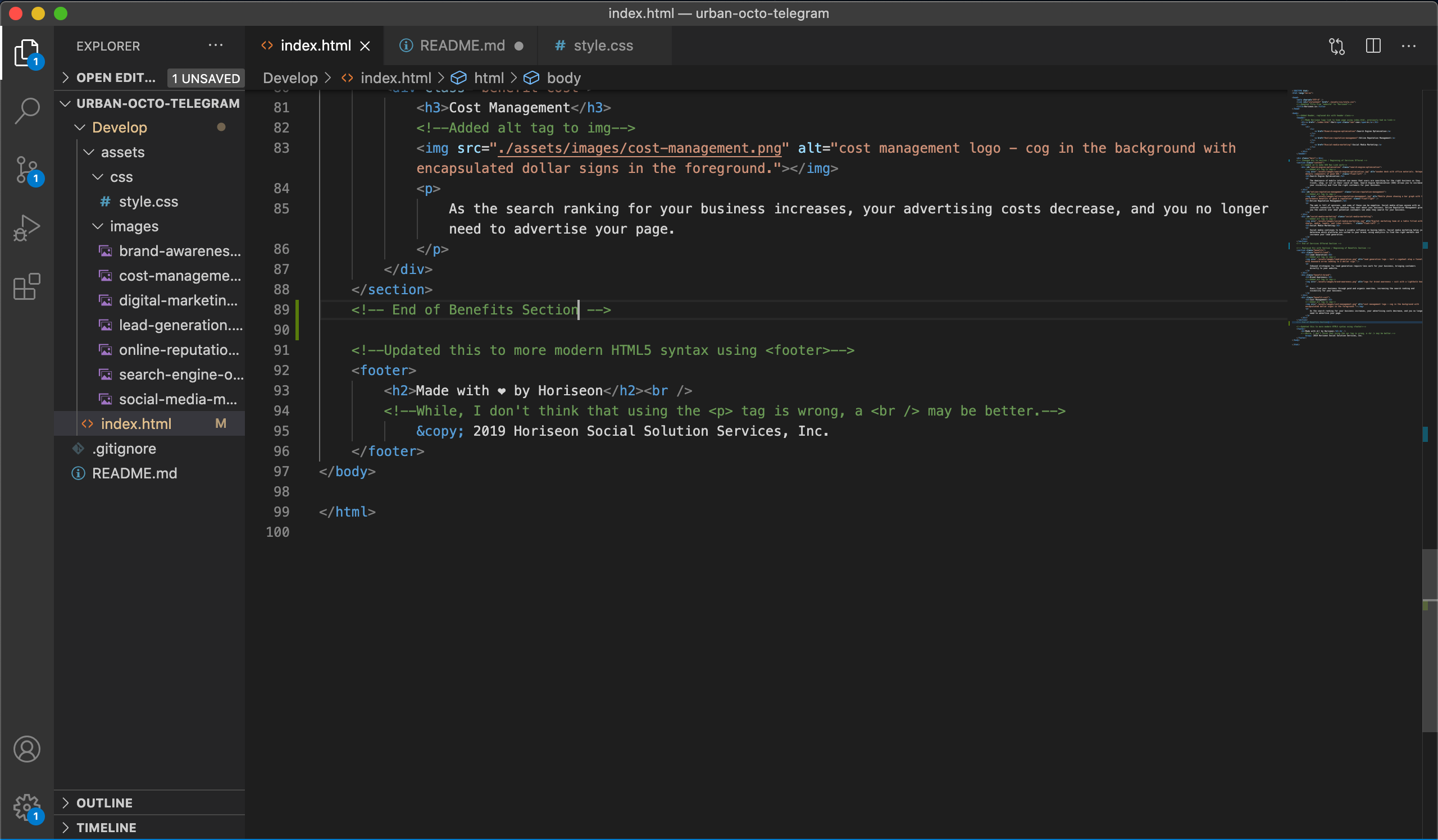
Task: Switch to the README.md tab
Action: (x=462, y=45)
